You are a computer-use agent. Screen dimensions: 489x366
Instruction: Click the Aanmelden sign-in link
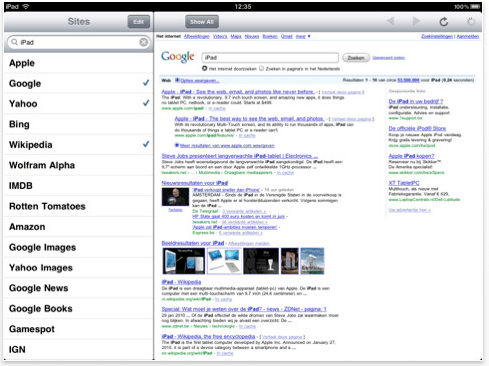point(468,36)
